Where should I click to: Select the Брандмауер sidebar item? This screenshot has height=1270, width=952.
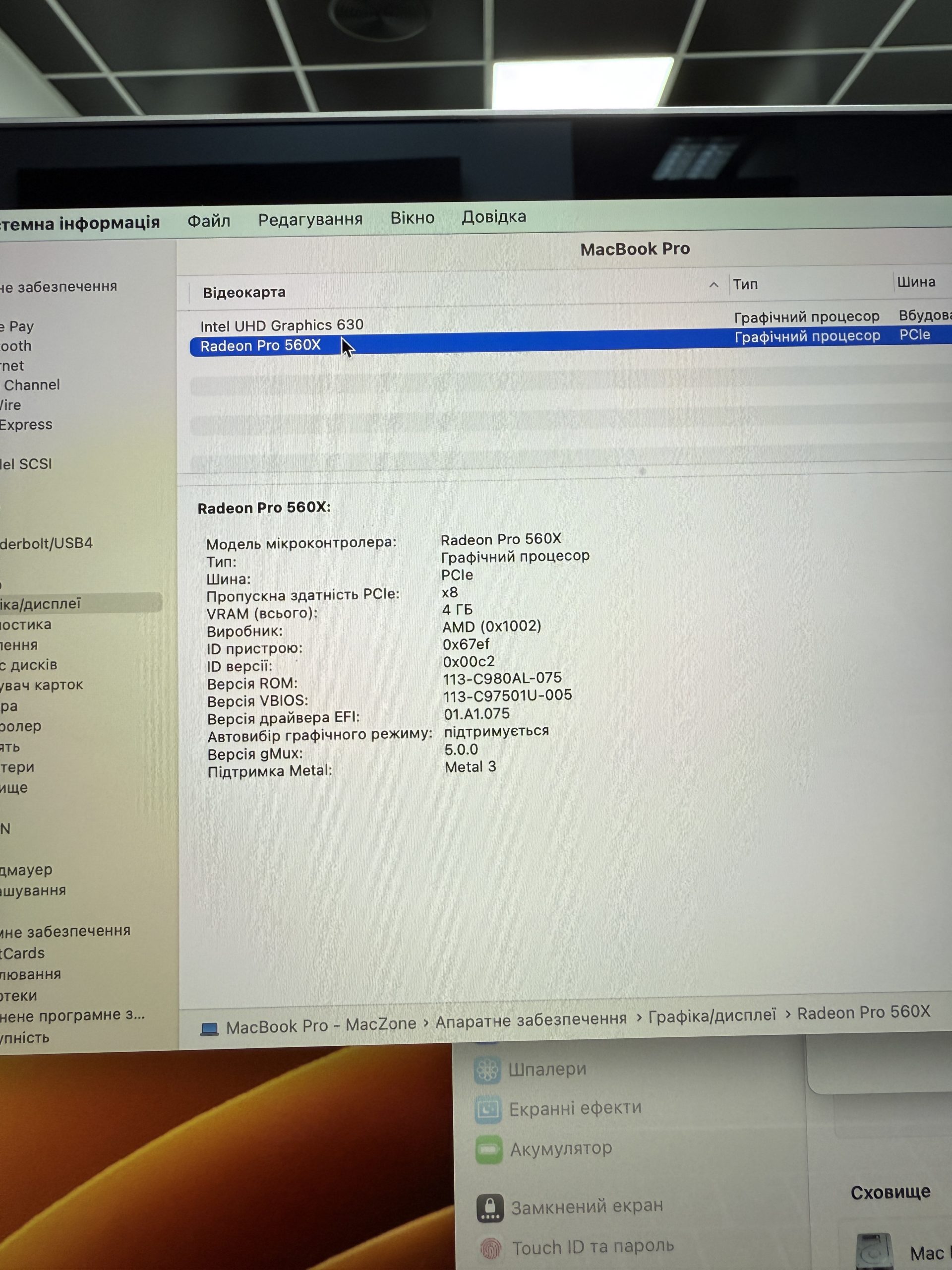click(26, 870)
